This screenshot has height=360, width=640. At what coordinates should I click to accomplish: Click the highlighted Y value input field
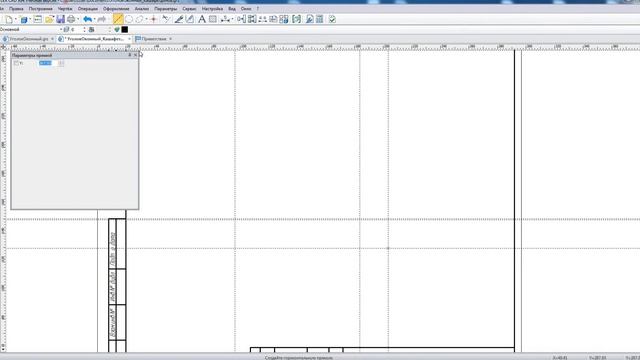[x=48, y=63]
